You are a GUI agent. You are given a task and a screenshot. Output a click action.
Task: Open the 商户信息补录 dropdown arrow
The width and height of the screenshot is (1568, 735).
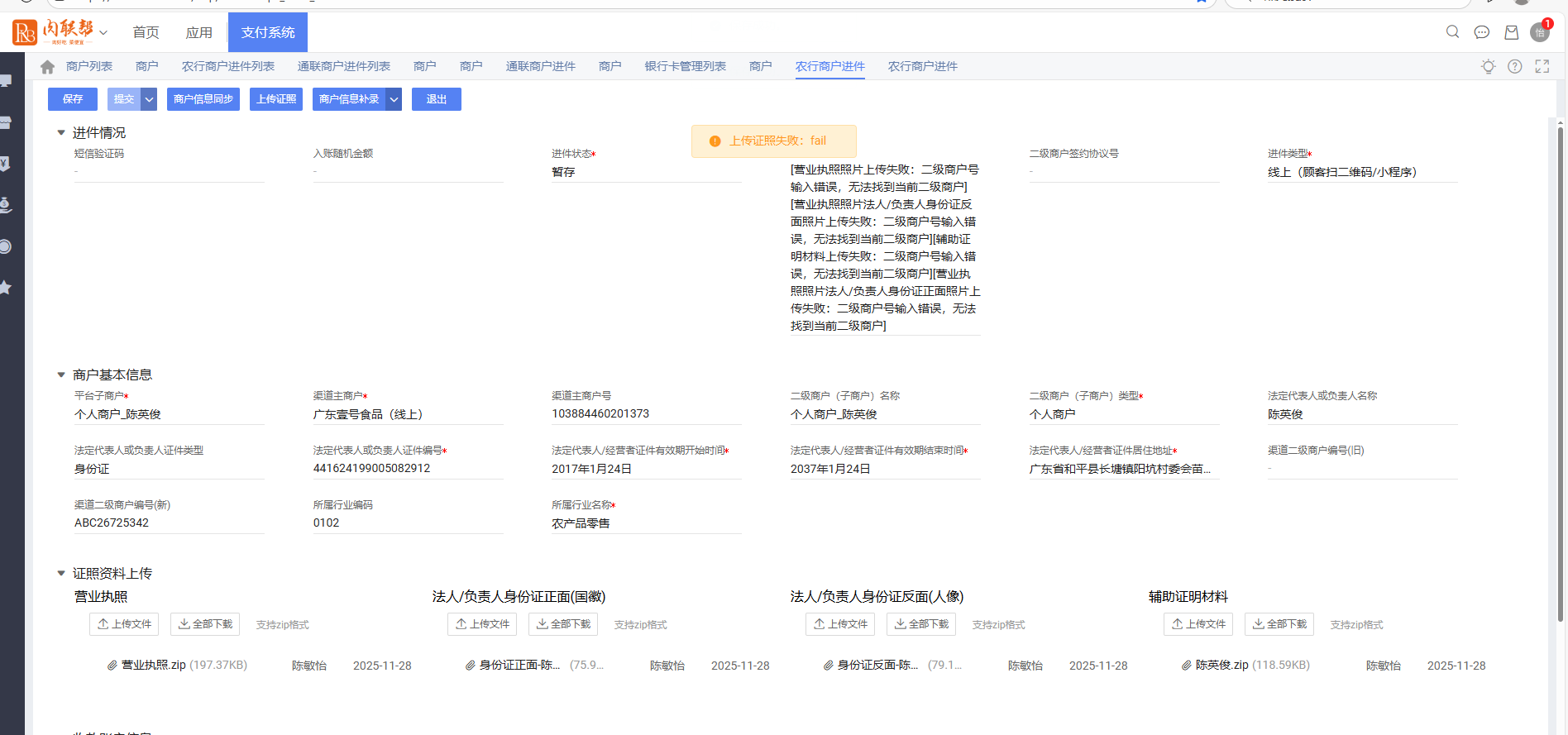(394, 99)
